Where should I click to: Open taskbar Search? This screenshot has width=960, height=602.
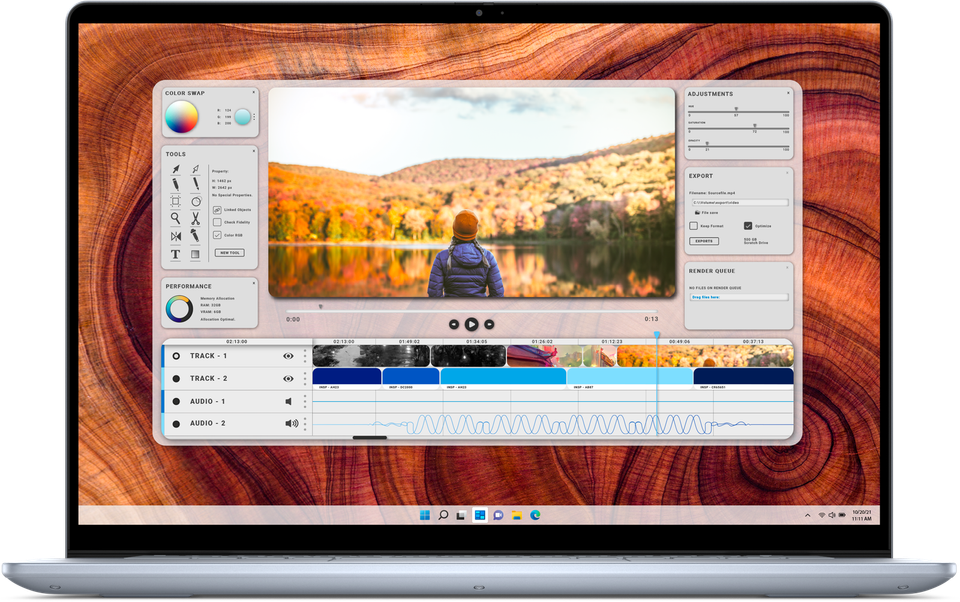[443, 516]
